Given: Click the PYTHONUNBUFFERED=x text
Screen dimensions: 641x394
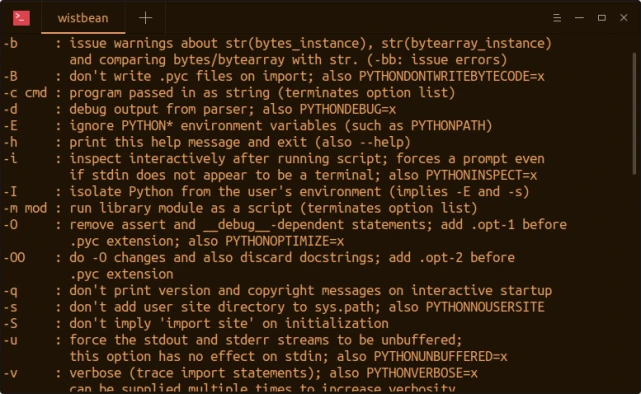Looking at the screenshot, I should click(440, 356).
